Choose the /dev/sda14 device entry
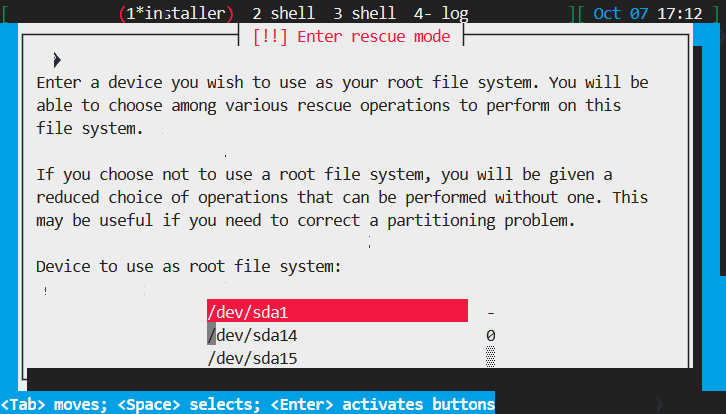Screen dimensions: 726x414 pyautogui.click(x=256, y=335)
